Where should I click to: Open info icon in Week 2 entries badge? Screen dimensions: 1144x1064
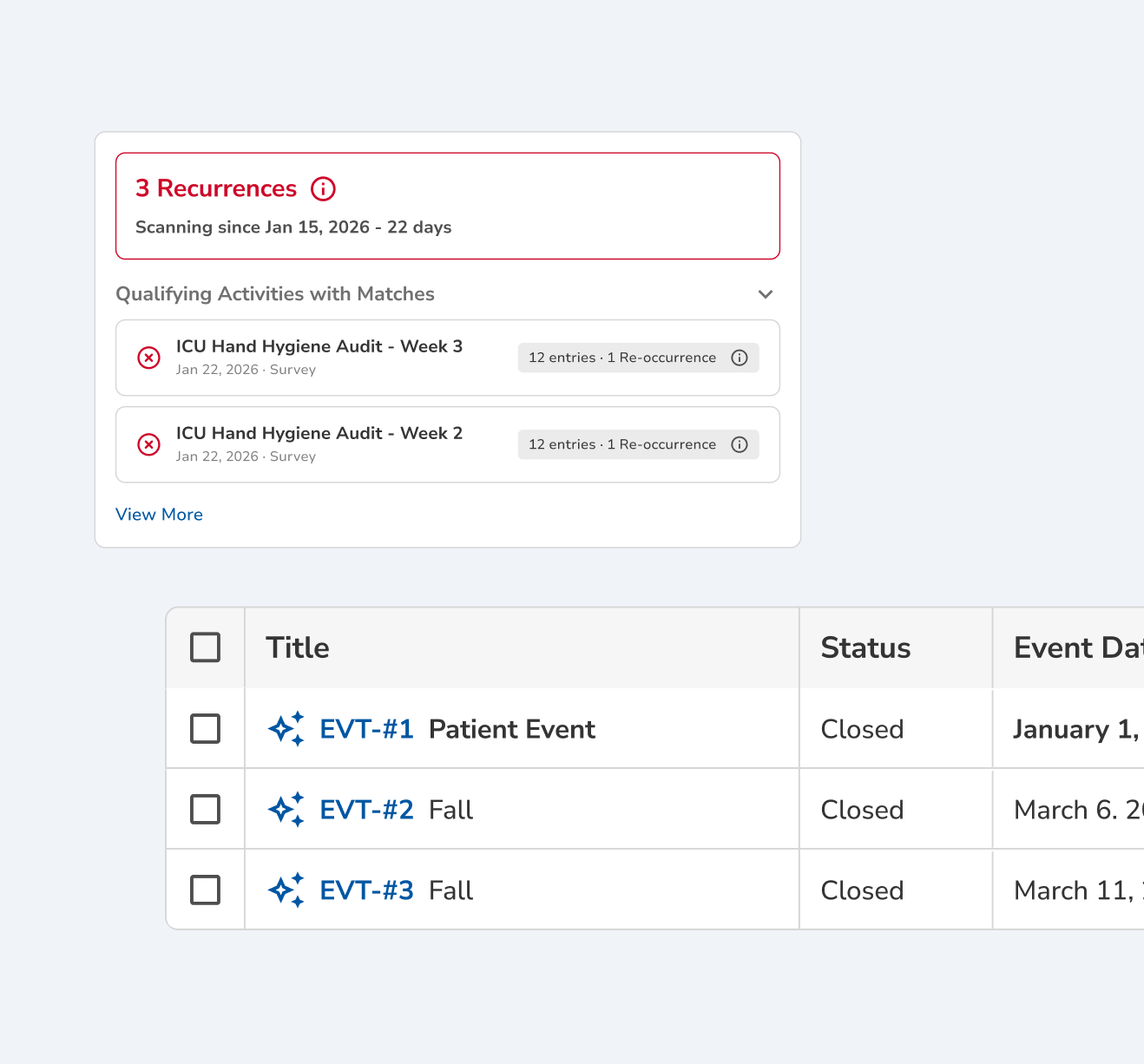[740, 444]
